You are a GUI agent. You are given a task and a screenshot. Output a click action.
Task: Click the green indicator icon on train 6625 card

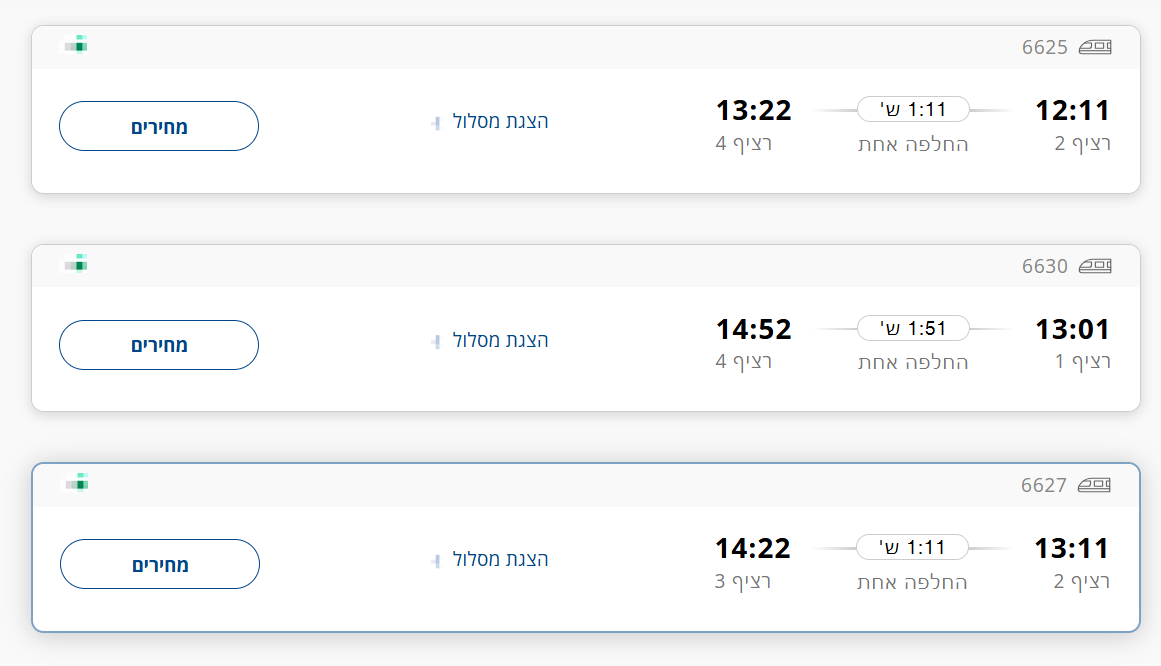[x=76, y=44]
